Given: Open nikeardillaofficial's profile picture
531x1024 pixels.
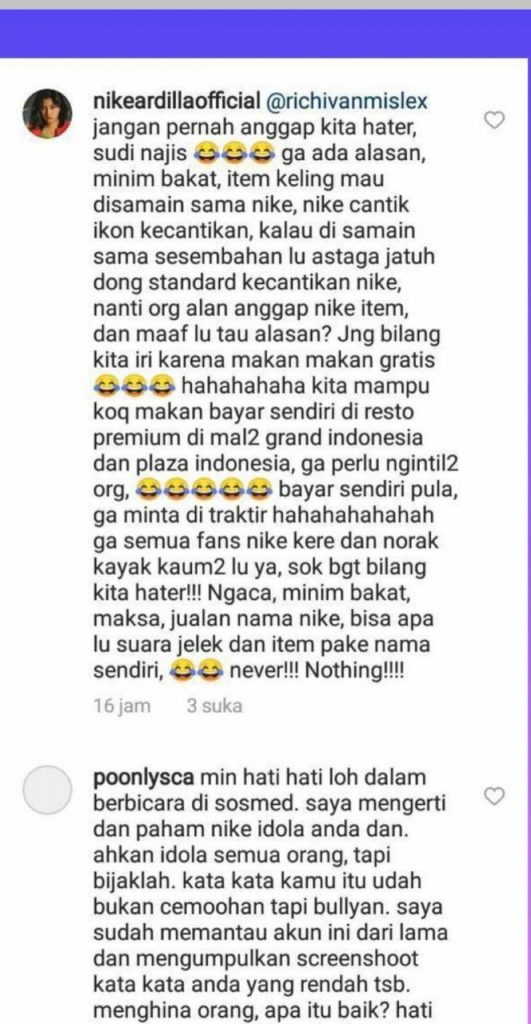Looking at the screenshot, I should click(47, 113).
